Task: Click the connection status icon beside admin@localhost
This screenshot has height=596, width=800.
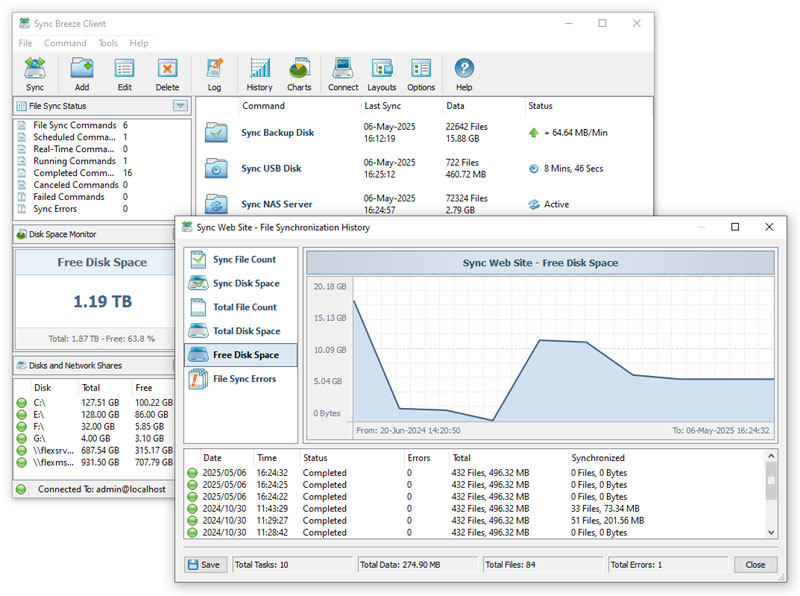Action: click(21, 489)
